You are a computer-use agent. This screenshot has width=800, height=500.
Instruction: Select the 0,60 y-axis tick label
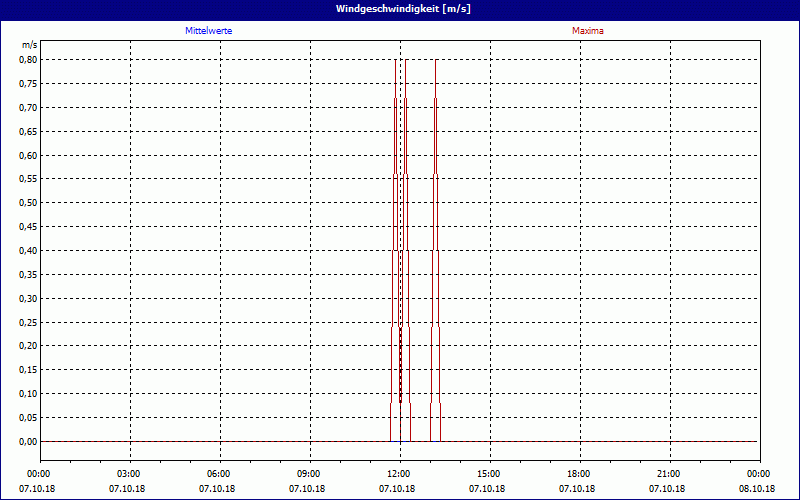coord(29,156)
